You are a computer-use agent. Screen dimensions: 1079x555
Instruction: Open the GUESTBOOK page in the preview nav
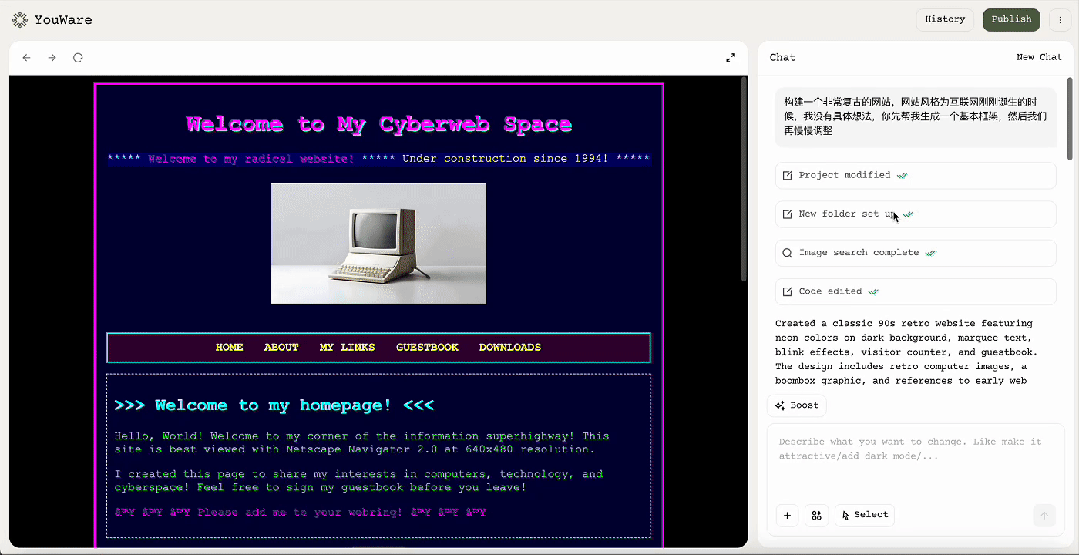[x=427, y=347]
